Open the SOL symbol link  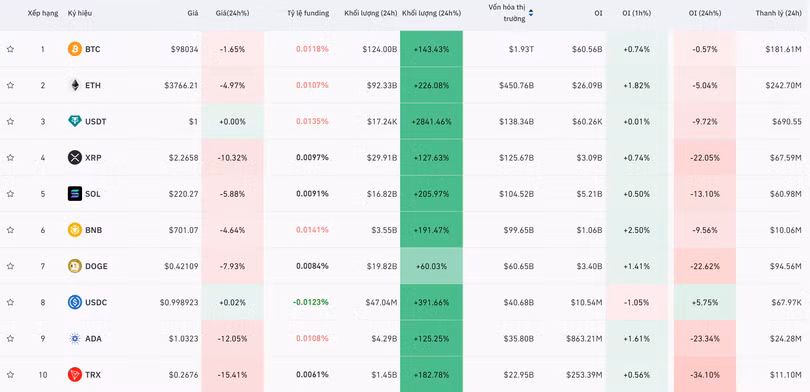[x=93, y=194]
